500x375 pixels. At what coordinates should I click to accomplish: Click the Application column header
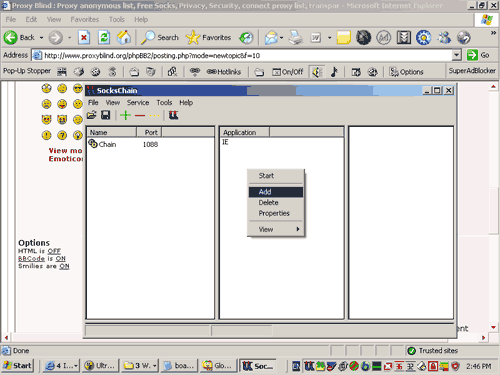coord(244,132)
